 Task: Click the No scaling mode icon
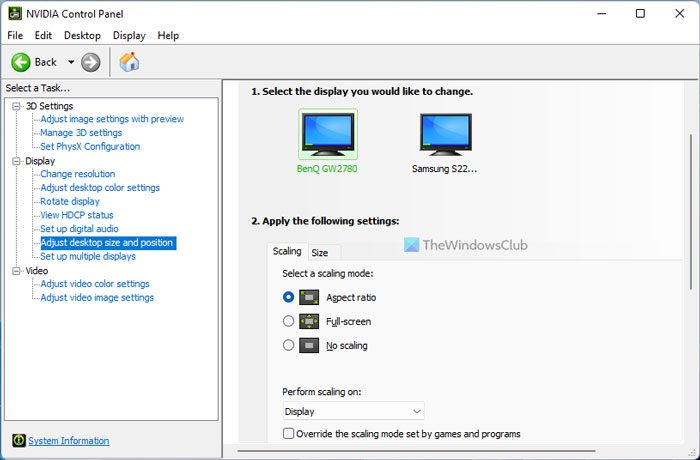point(309,345)
